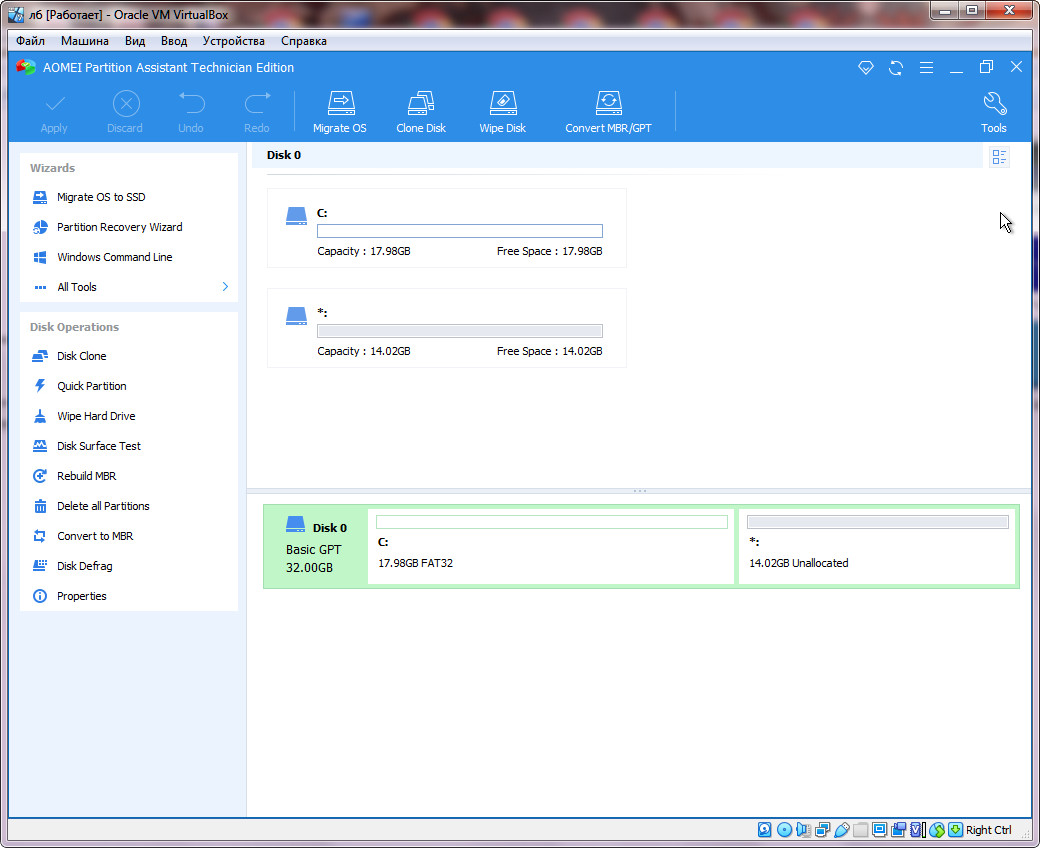Open the Справка menu
The height and width of the screenshot is (848, 1040).
303,41
